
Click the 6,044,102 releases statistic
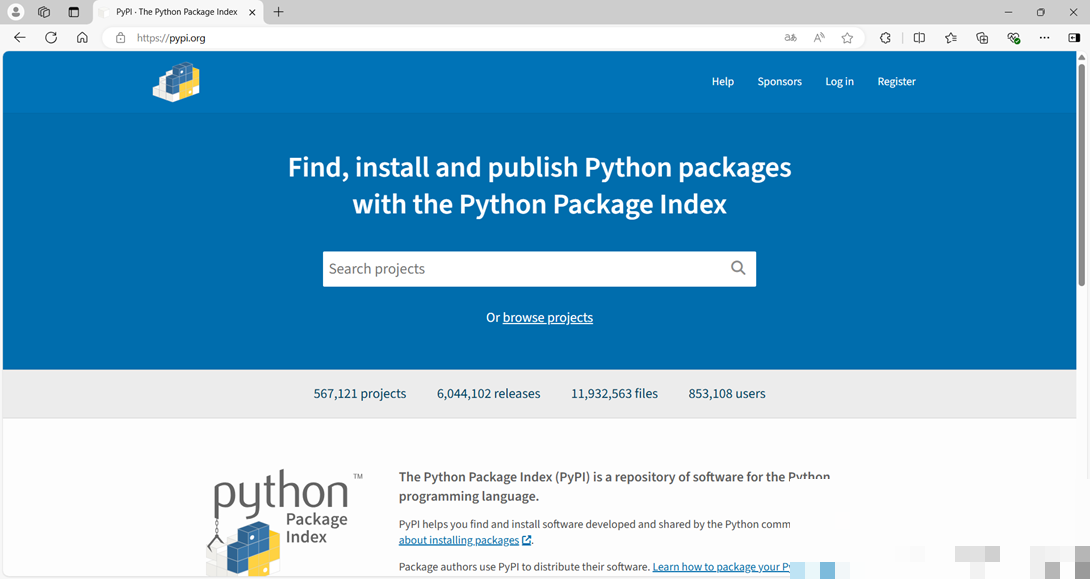coord(489,393)
